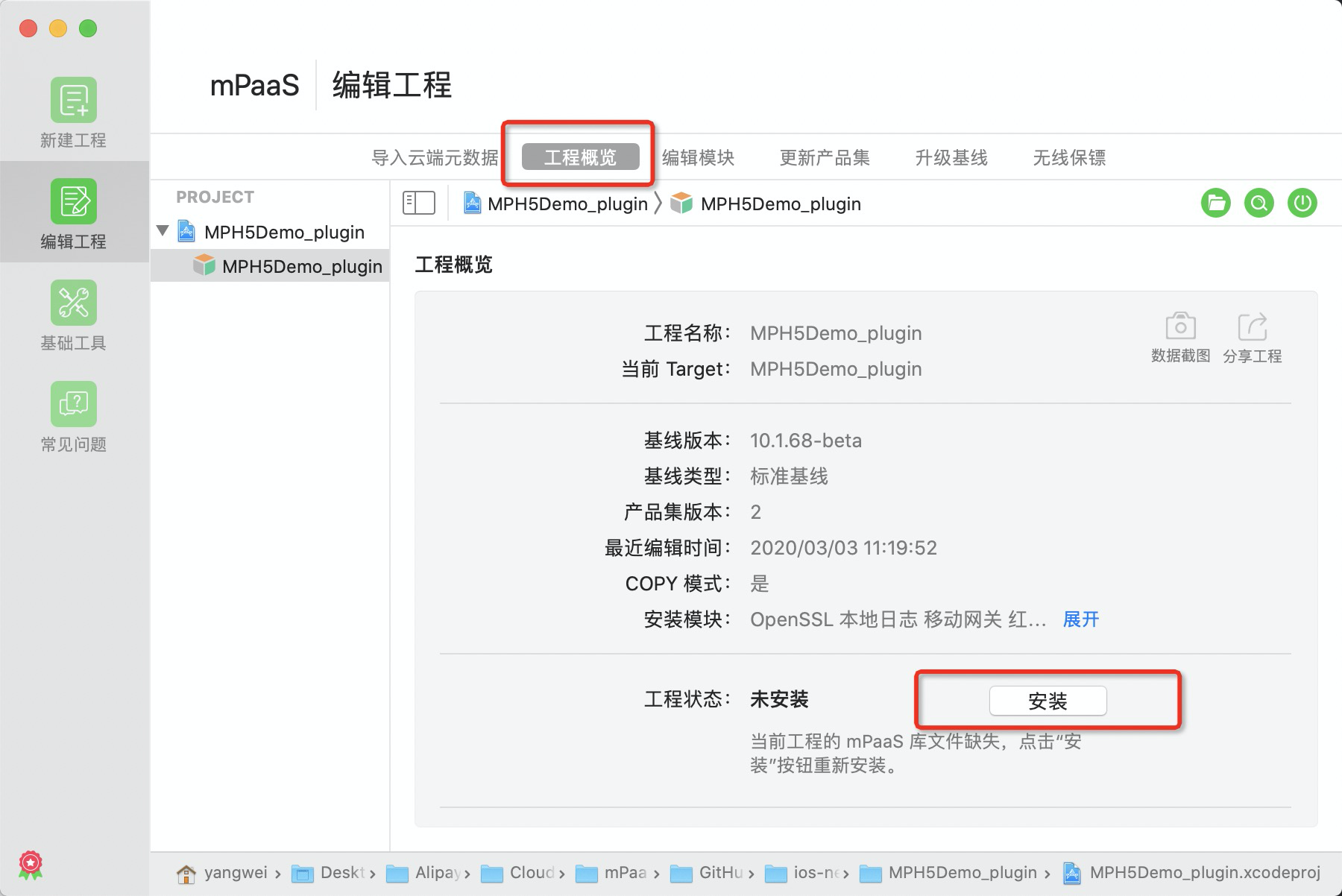Click the 10.1.68-beta baseline version value
The width and height of the screenshot is (1342, 896).
(806, 441)
